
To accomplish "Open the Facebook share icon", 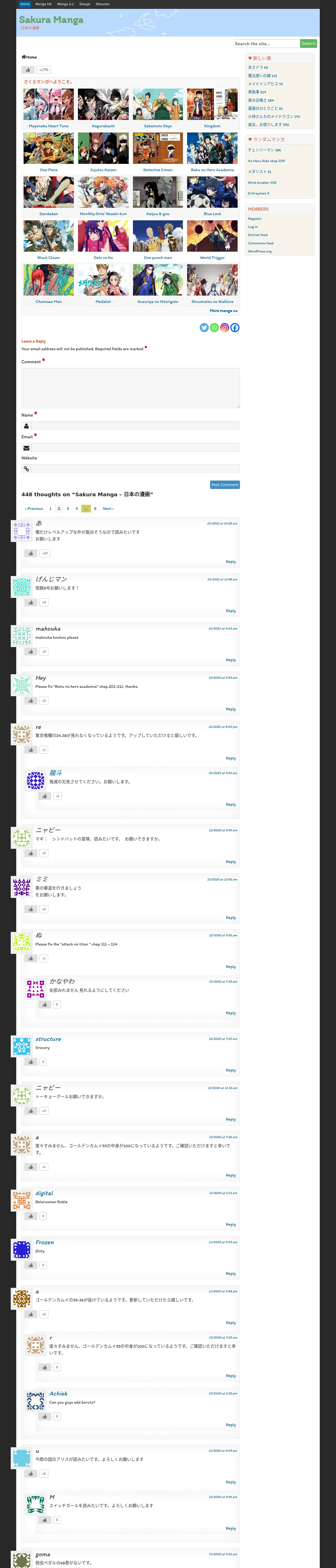I will [235, 327].
